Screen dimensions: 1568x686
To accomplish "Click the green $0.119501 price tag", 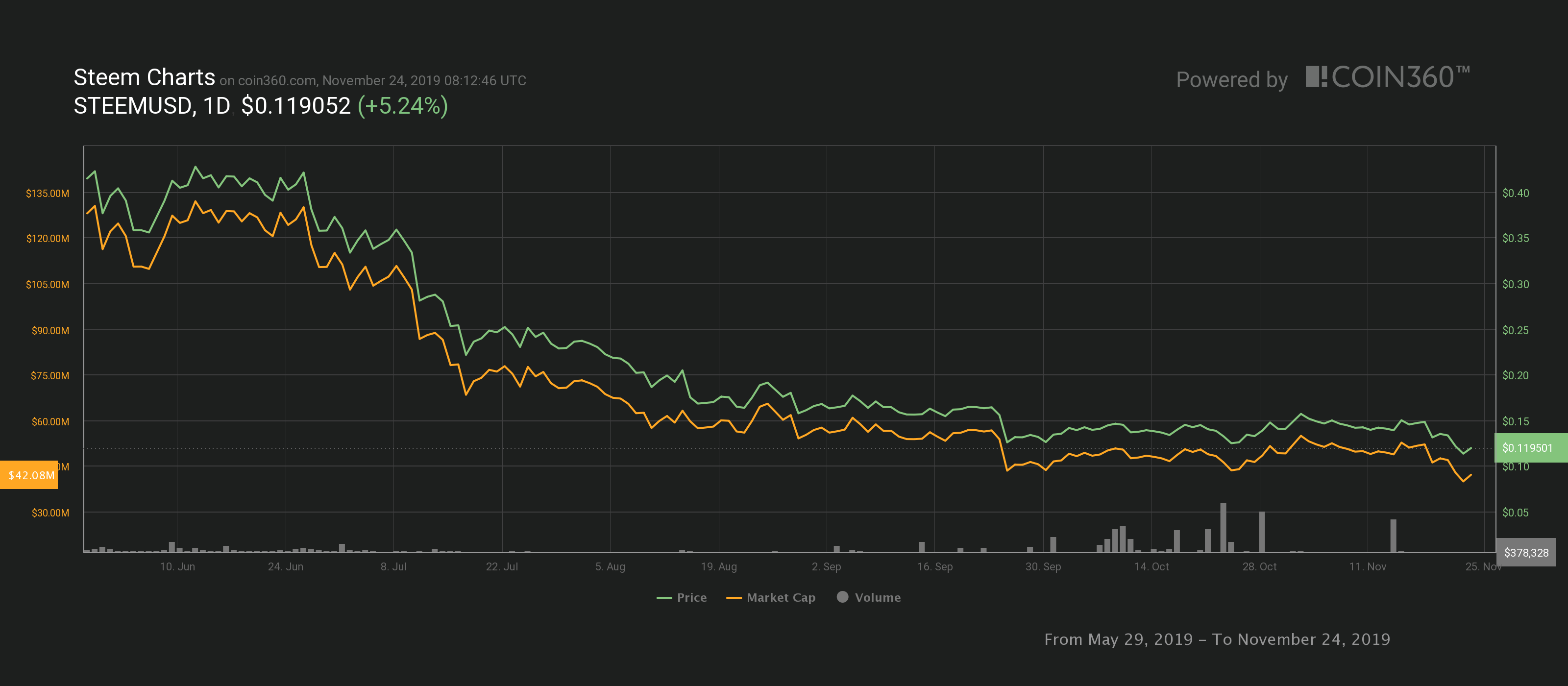I will 1528,448.
